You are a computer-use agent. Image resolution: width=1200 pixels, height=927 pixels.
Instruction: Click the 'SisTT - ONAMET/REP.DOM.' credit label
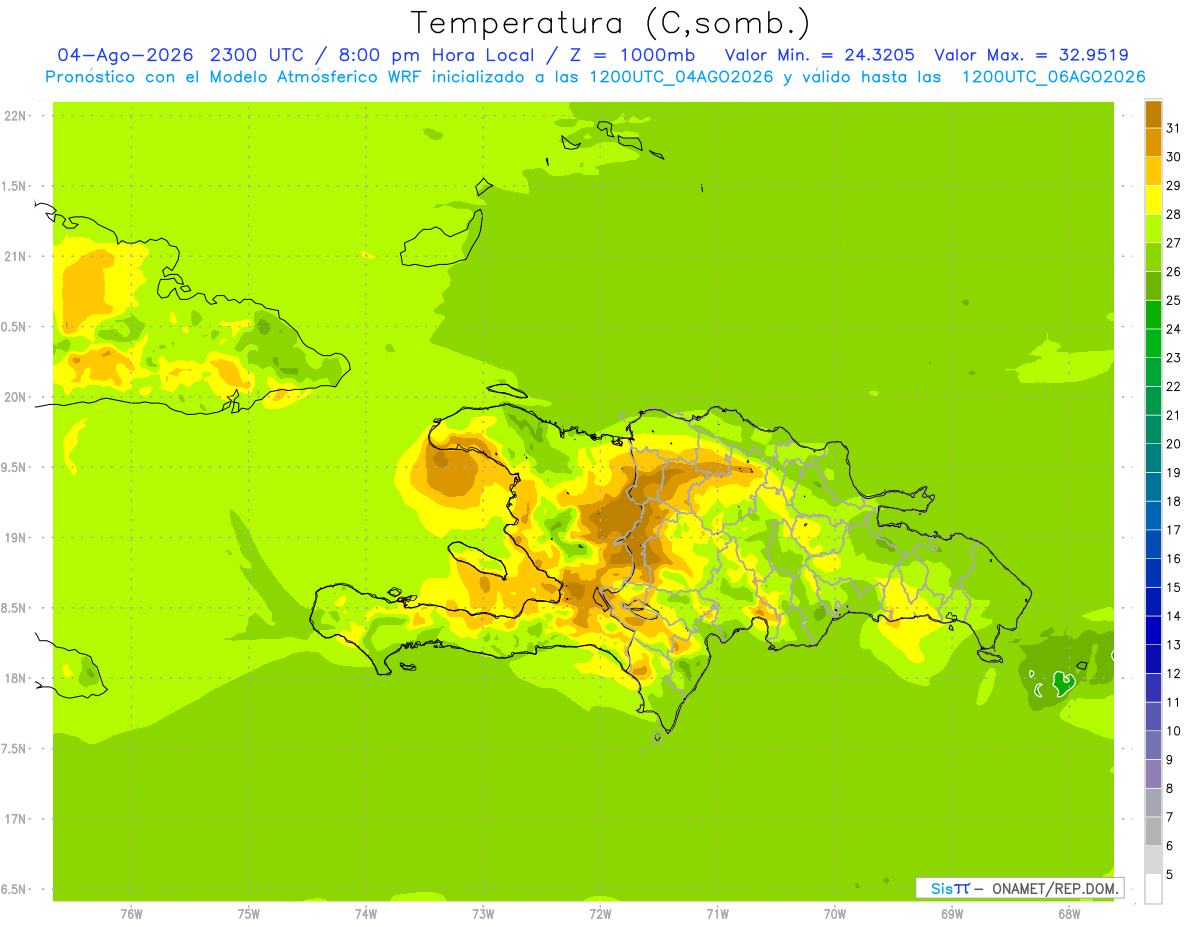coord(1019,888)
